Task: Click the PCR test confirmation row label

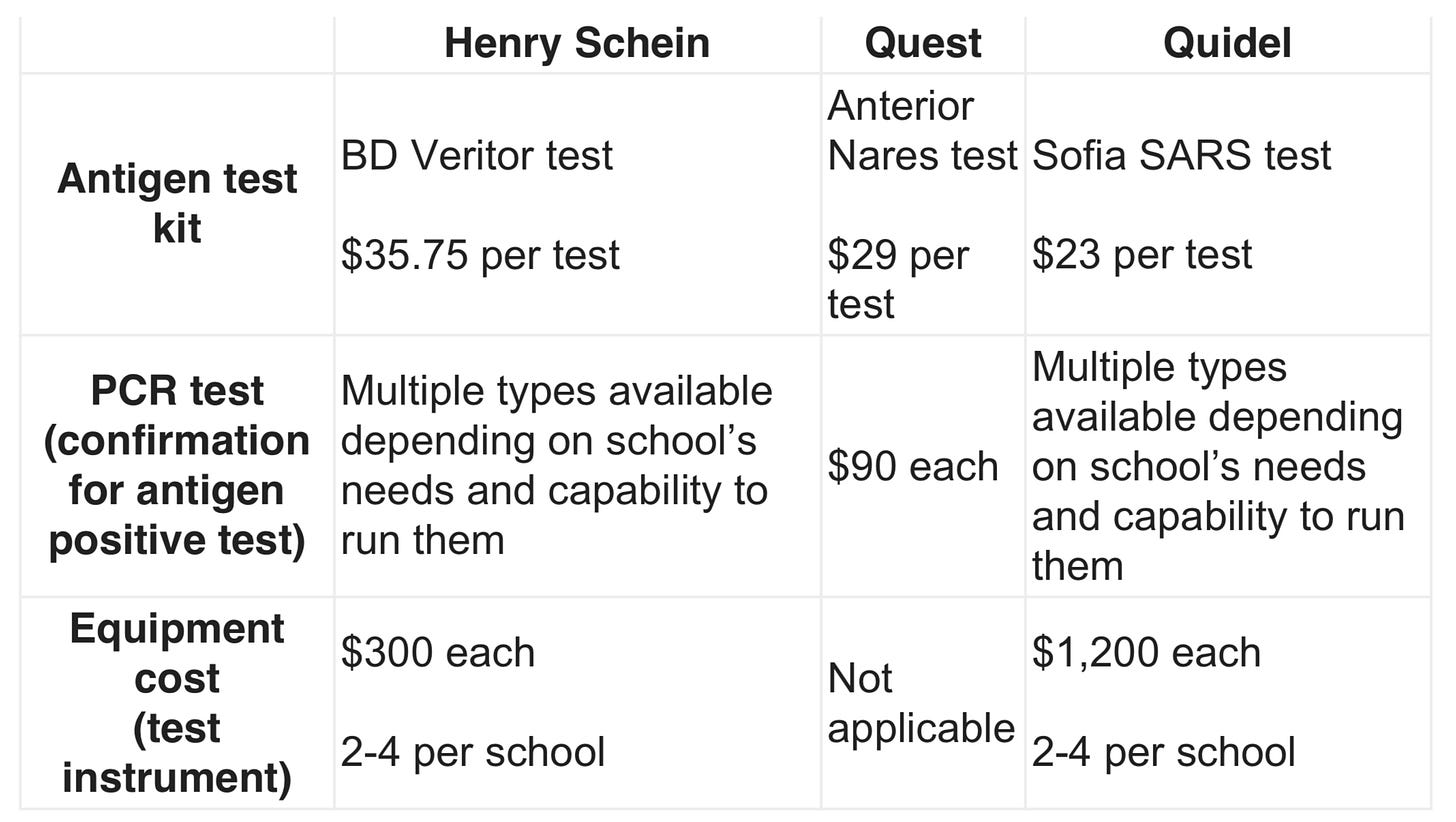Action: [x=177, y=465]
